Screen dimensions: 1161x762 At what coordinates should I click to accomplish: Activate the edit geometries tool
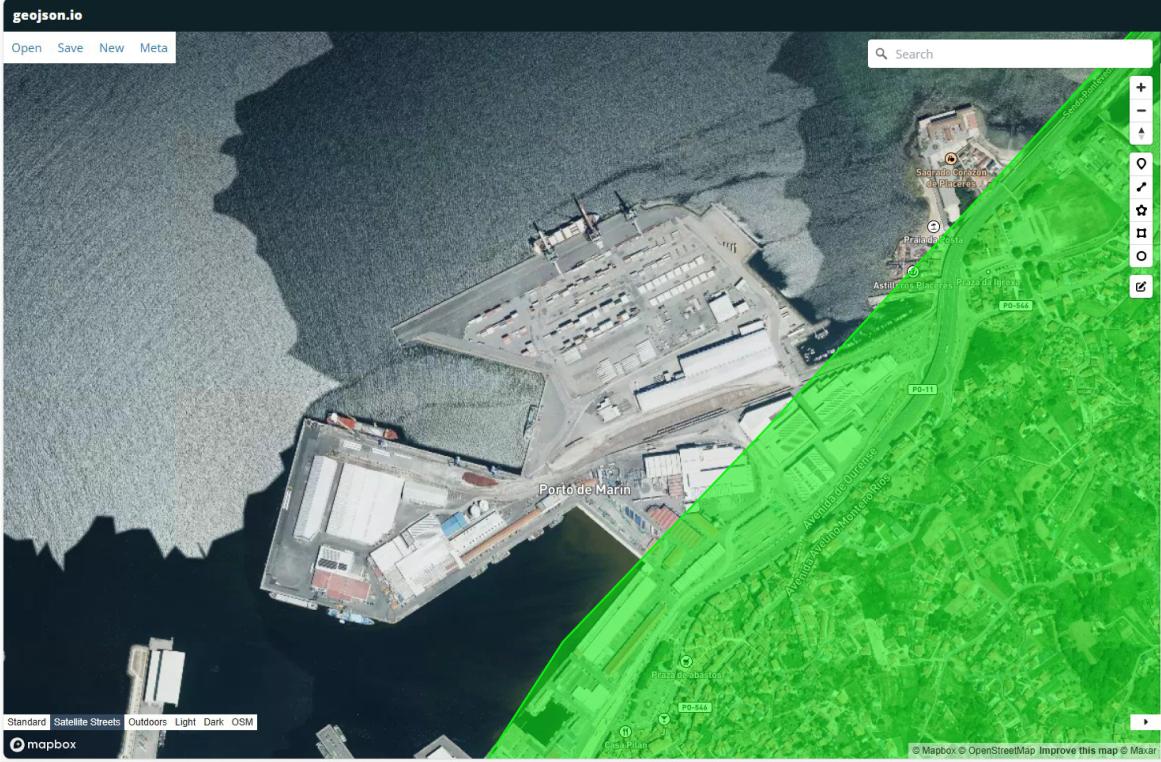click(x=1140, y=287)
